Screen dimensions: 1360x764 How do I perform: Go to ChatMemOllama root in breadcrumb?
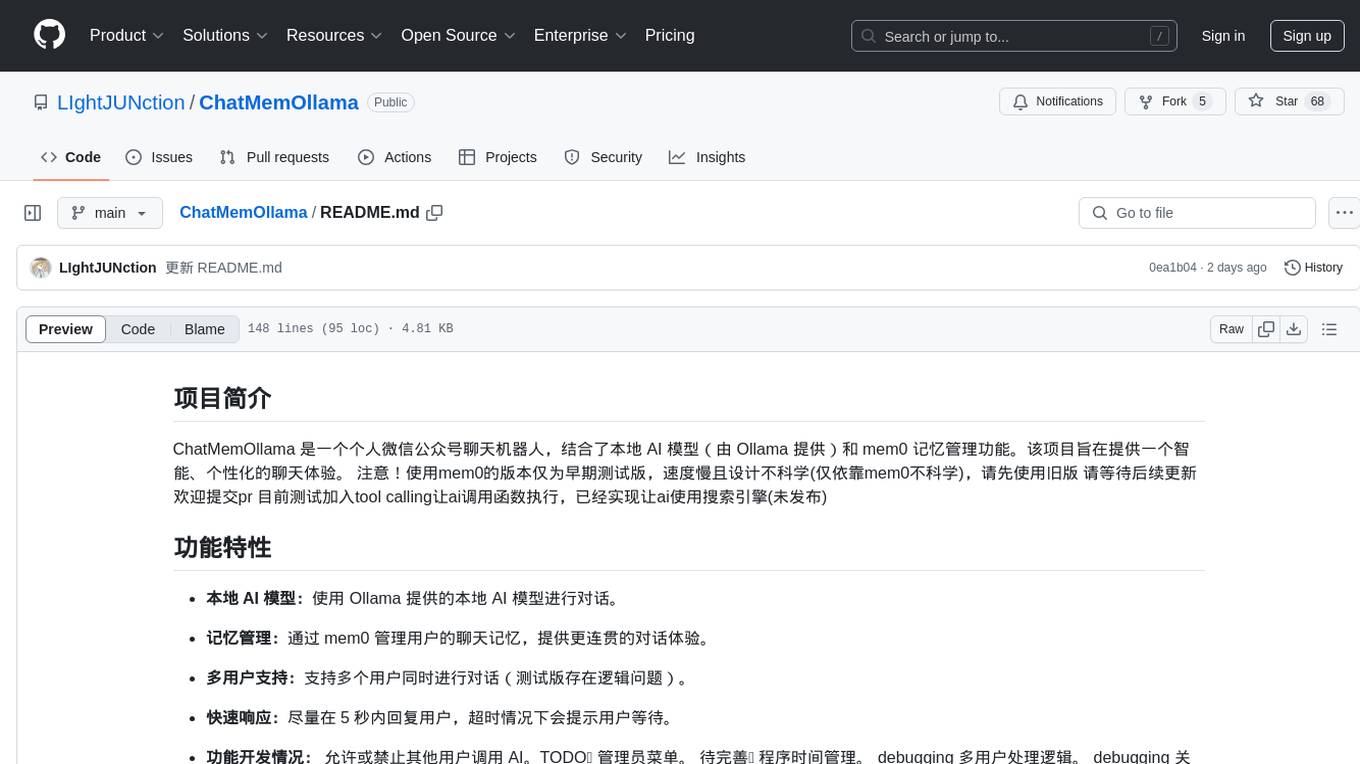coord(243,212)
